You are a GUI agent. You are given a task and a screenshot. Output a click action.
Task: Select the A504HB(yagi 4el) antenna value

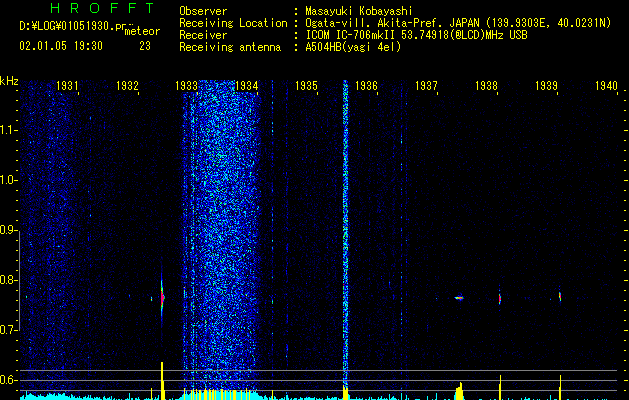pos(353,47)
